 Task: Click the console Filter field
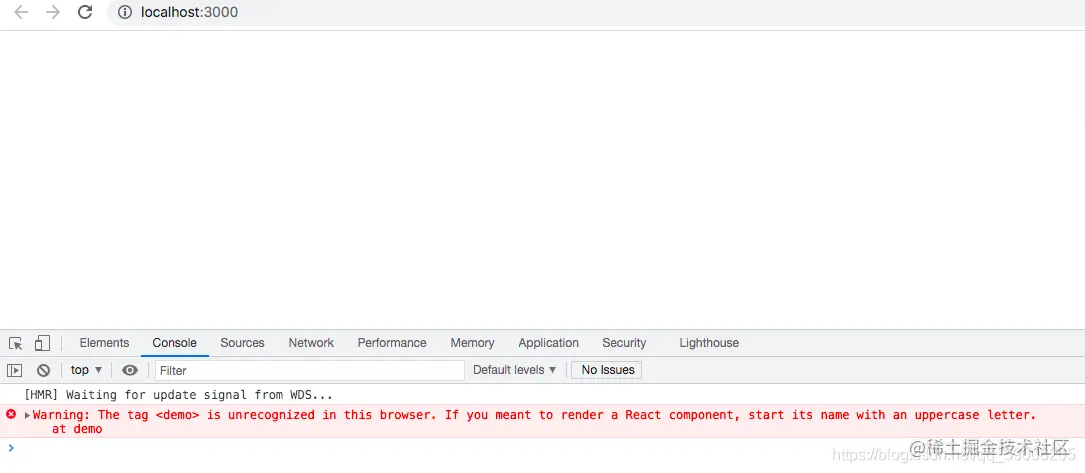(309, 371)
